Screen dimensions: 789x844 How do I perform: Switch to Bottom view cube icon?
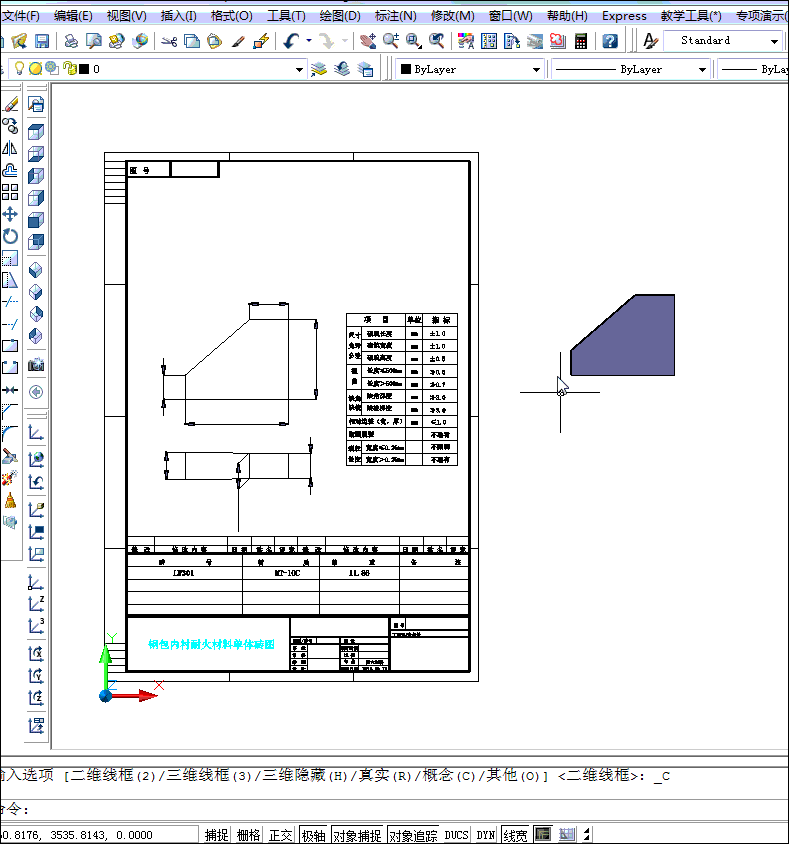pyautogui.click(x=36, y=154)
